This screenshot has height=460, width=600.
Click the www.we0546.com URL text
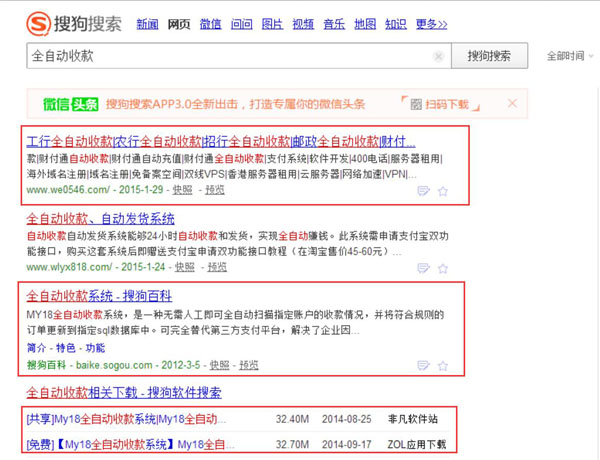68,190
